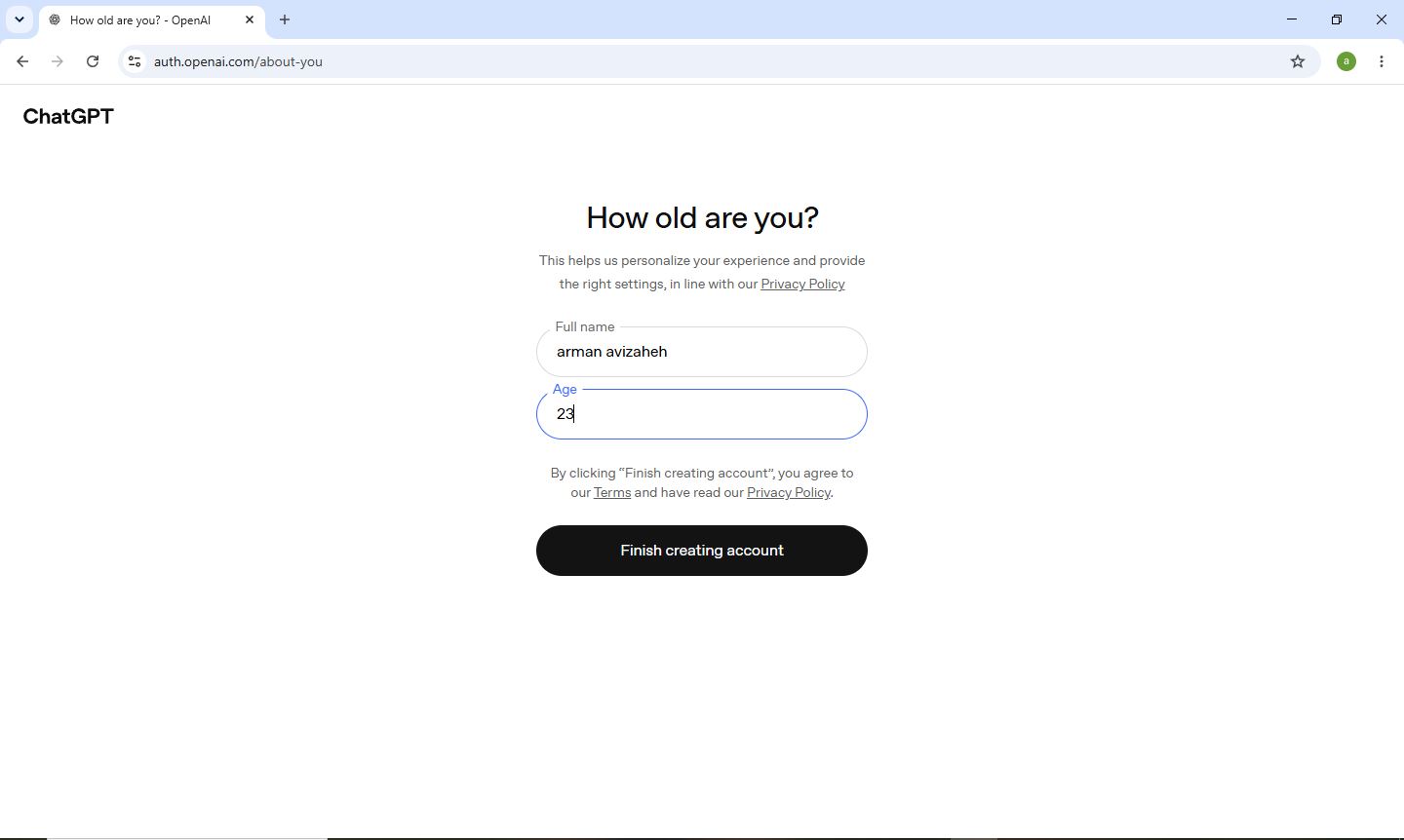Open the Terms link

tap(612, 493)
